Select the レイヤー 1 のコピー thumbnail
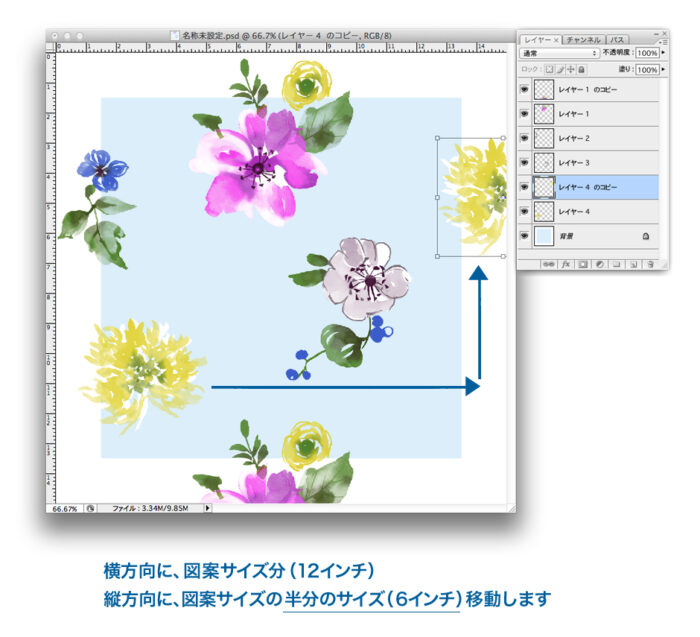The image size is (700, 637). pyautogui.click(x=544, y=90)
